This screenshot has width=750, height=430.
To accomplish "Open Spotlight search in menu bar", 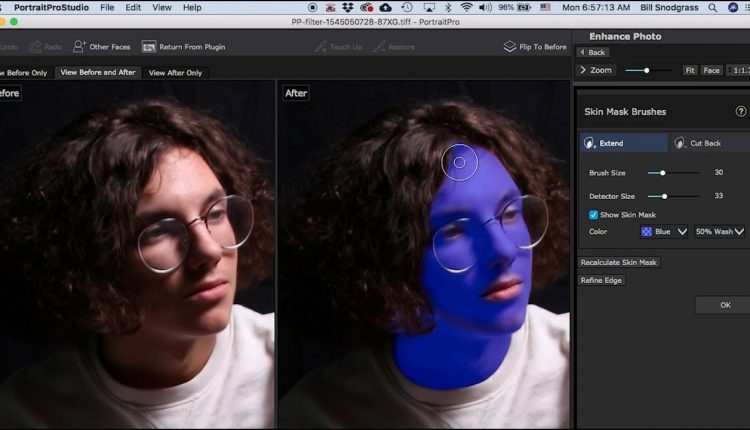I will click(713, 8).
